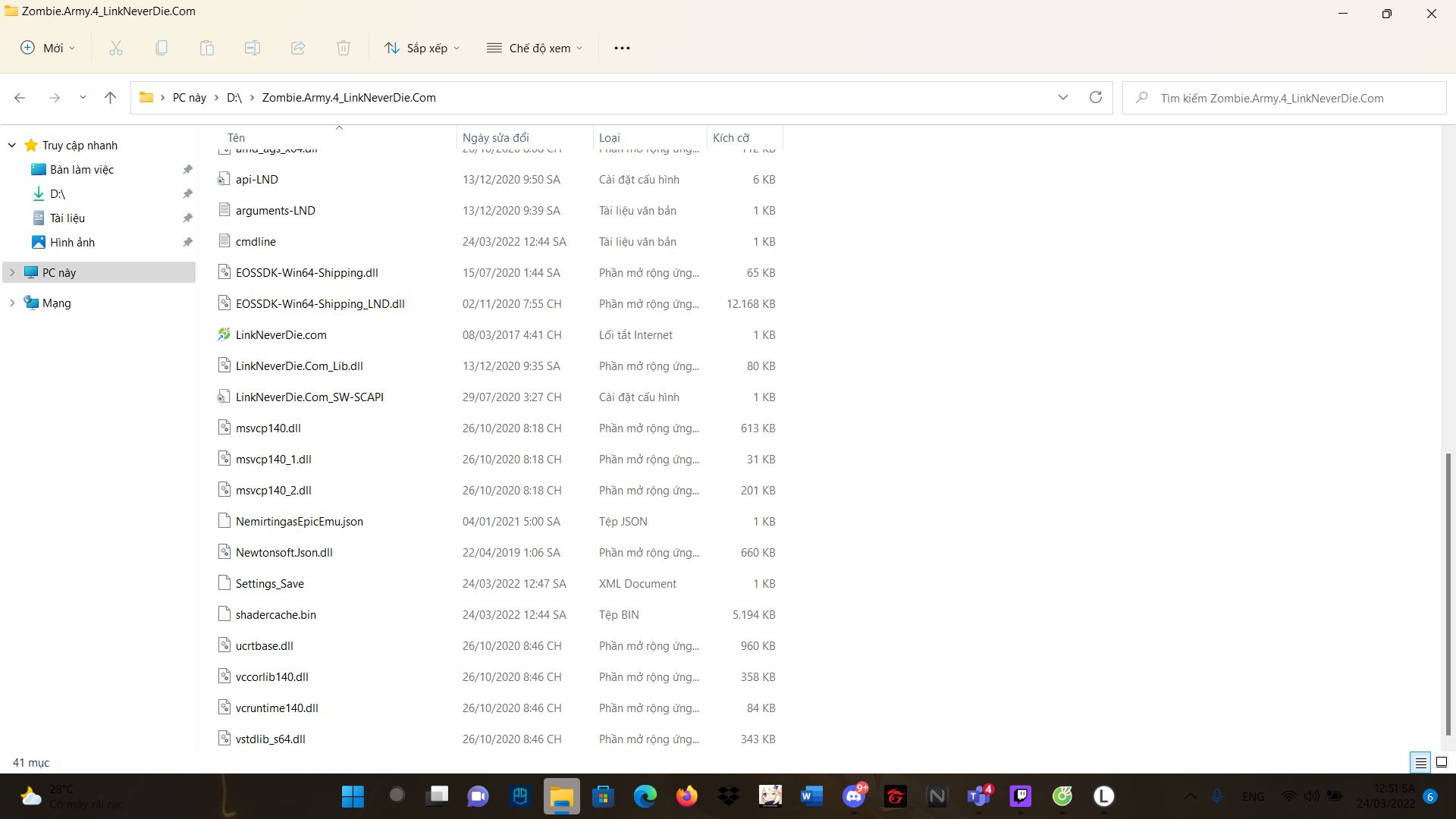This screenshot has height=819, width=1456.
Task: Refresh the folder using the reload icon
Action: coord(1095,97)
